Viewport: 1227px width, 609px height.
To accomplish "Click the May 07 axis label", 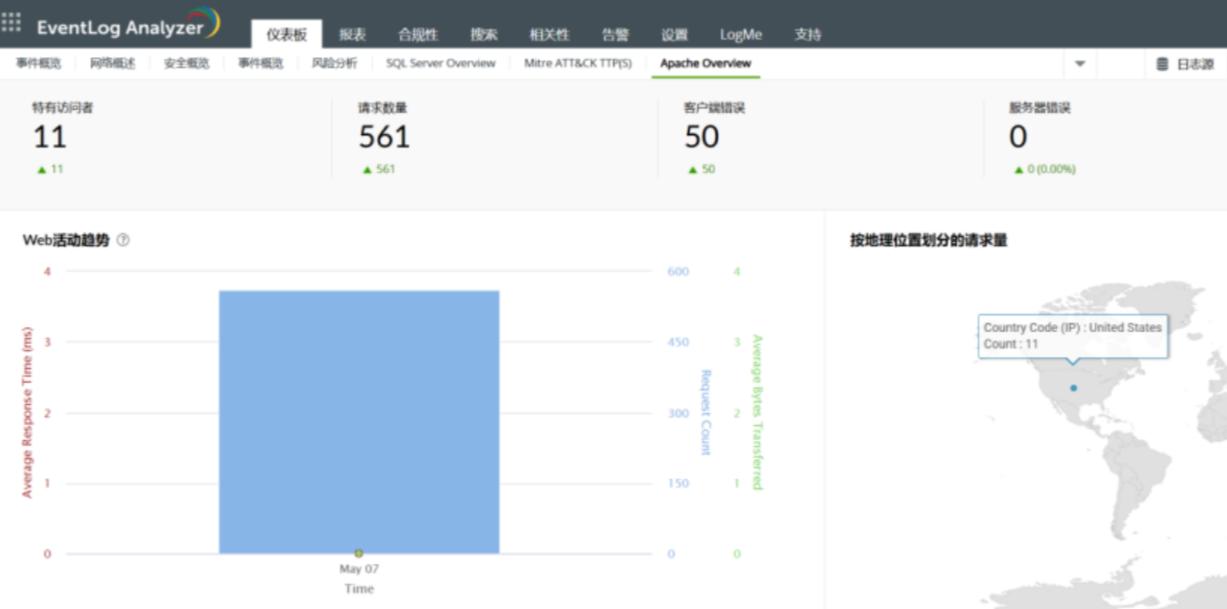I will click(359, 569).
